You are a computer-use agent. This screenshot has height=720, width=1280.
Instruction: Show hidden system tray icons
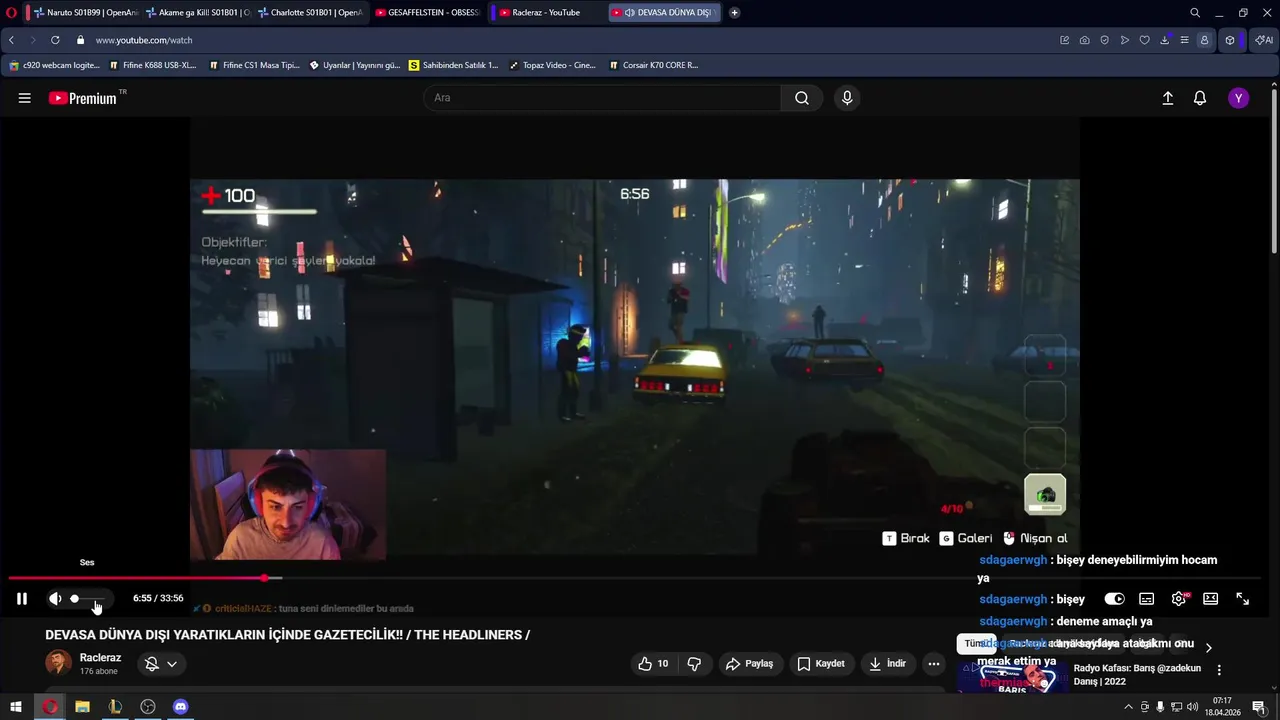1129,707
